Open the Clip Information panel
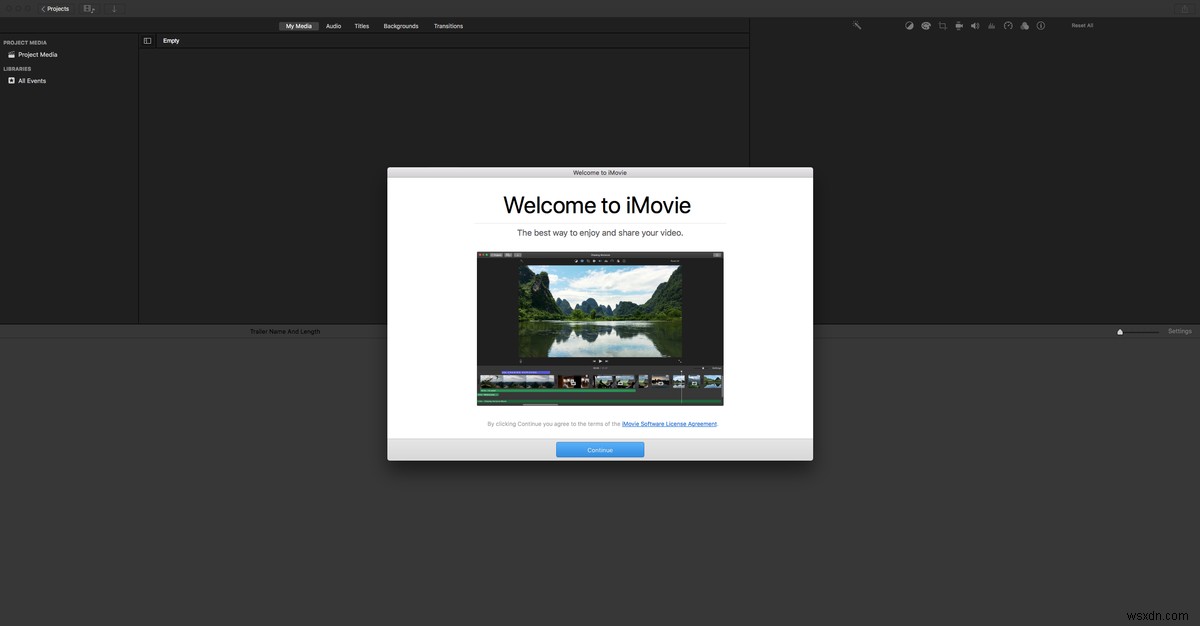The height and width of the screenshot is (626, 1200). tap(1041, 25)
